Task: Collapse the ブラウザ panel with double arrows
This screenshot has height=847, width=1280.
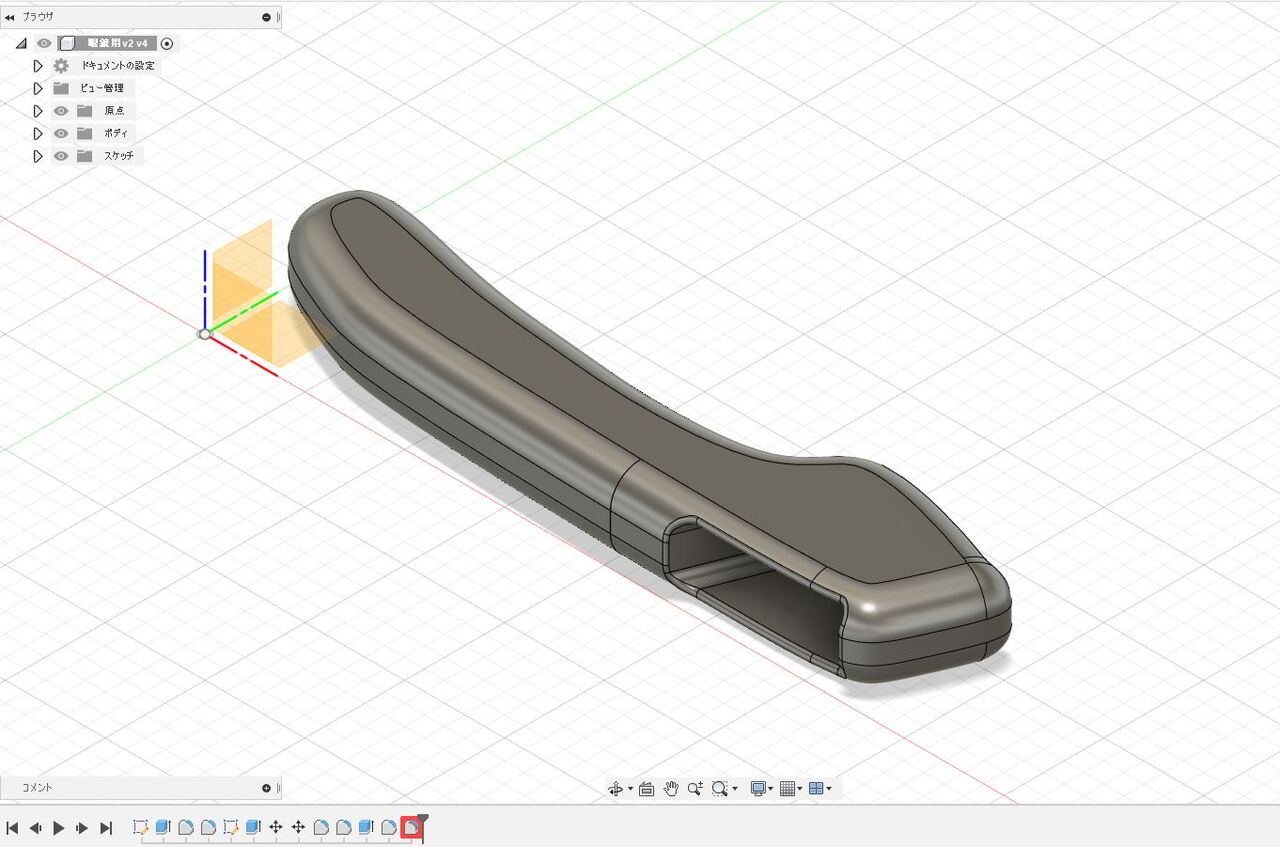Action: point(10,17)
